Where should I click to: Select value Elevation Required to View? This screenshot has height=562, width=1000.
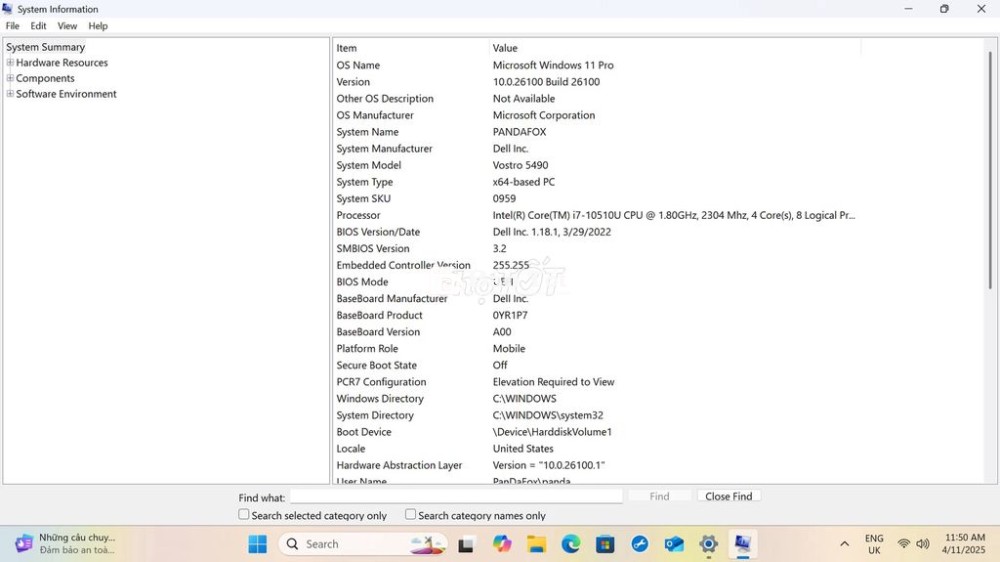point(554,381)
